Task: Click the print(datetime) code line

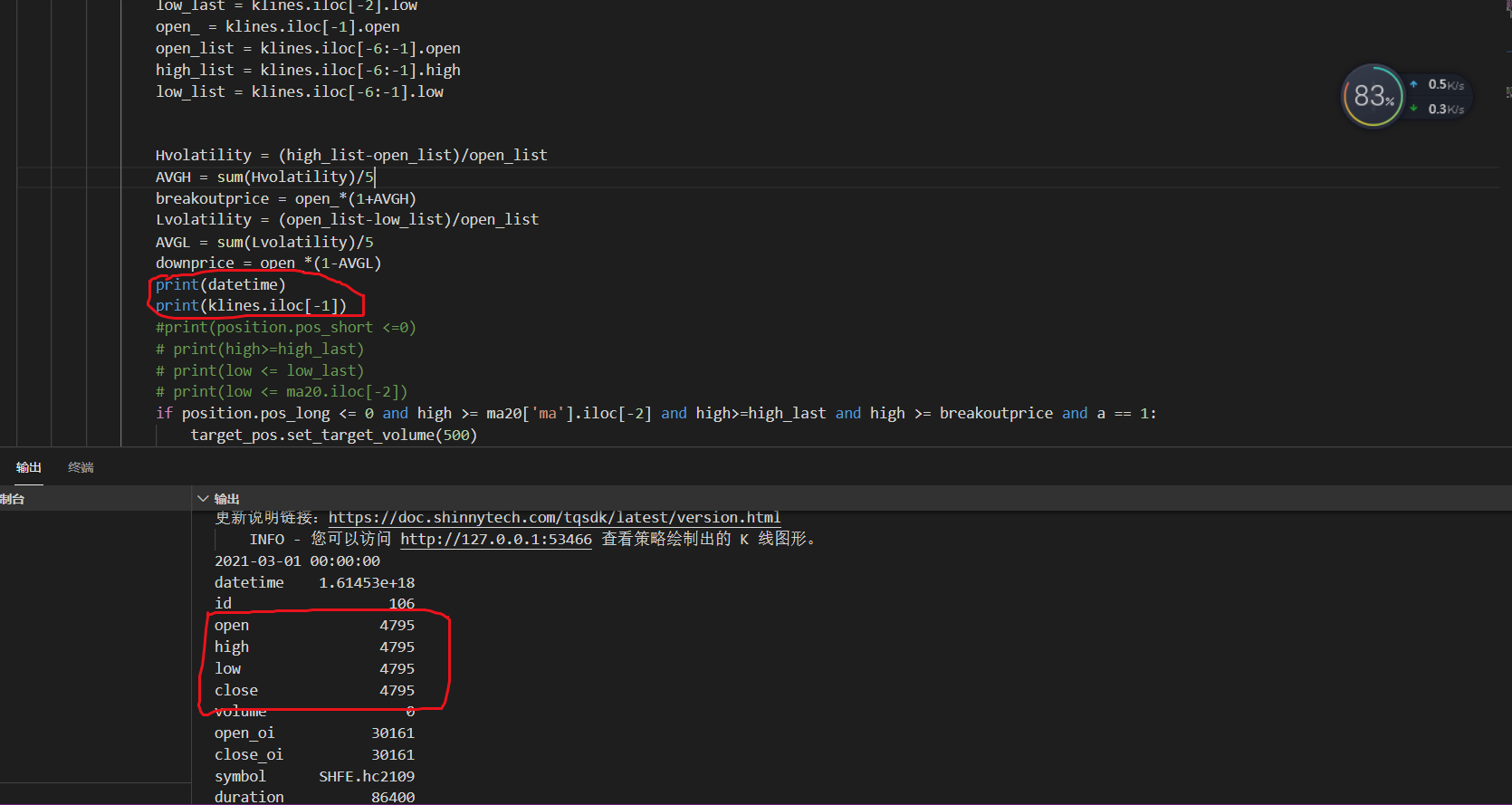Action: click(x=220, y=284)
